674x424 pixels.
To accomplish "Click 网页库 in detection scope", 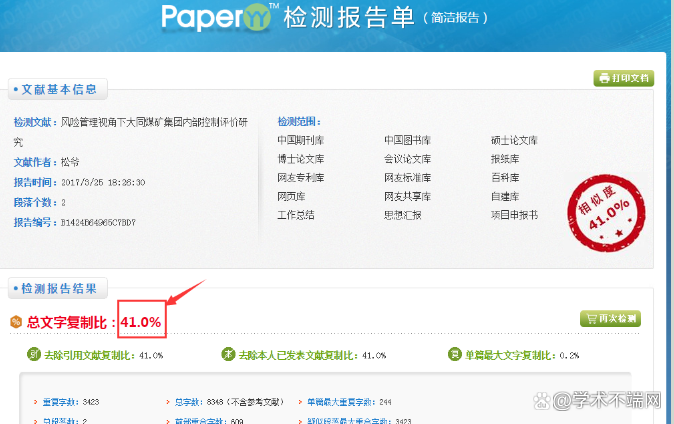I will pyautogui.click(x=291, y=197).
